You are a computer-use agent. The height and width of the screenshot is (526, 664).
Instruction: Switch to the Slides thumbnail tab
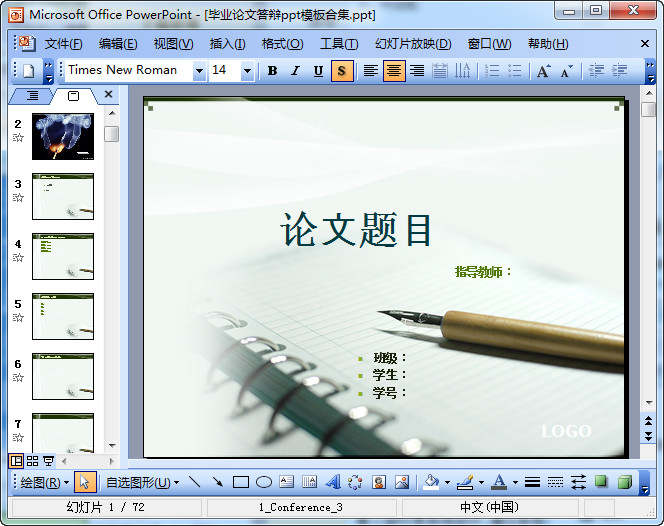(73, 96)
